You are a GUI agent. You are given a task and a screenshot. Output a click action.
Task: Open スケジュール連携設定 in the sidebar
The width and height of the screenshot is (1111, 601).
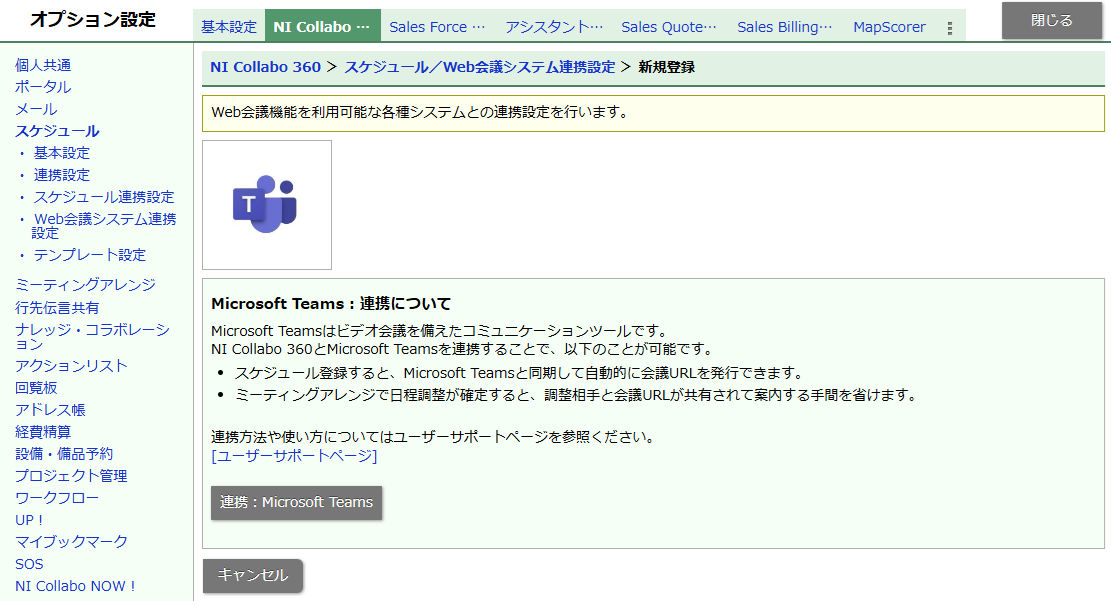(103, 197)
